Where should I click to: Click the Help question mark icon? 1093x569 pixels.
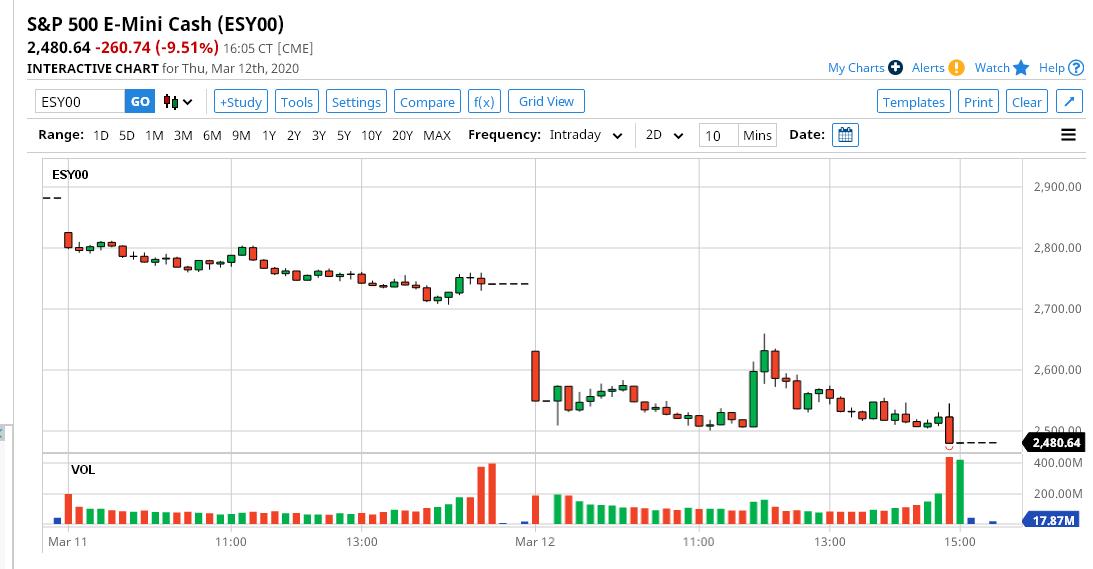[x=1076, y=68]
